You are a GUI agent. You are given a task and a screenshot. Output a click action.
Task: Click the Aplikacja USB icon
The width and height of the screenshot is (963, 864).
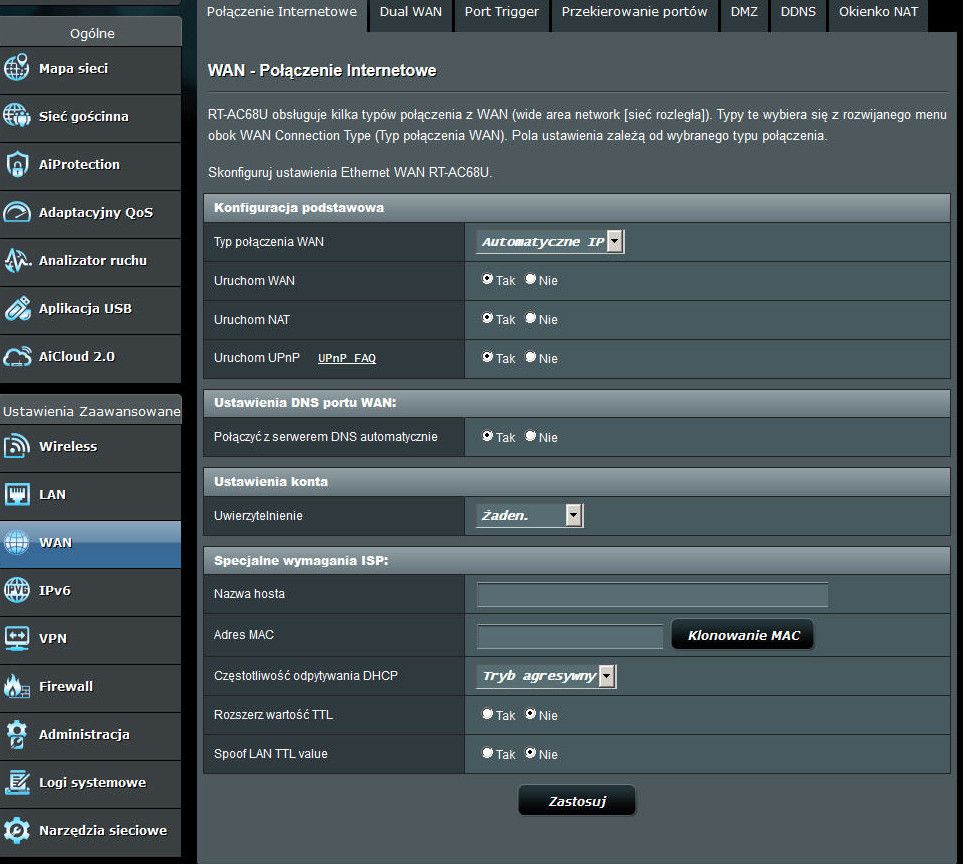click(x=17, y=308)
